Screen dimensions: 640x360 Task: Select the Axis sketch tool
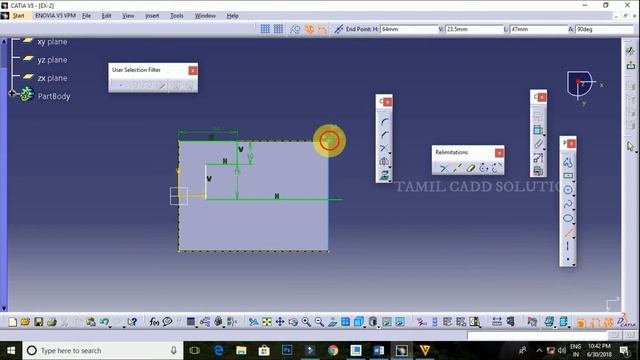click(567, 246)
